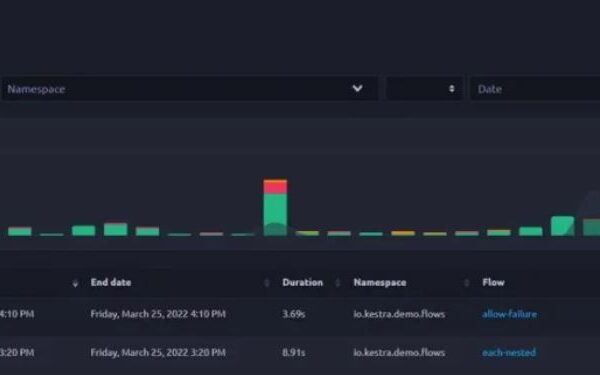Viewport: 600px width, 375px height.
Task: Click the Flow column header
Action: coord(493,282)
